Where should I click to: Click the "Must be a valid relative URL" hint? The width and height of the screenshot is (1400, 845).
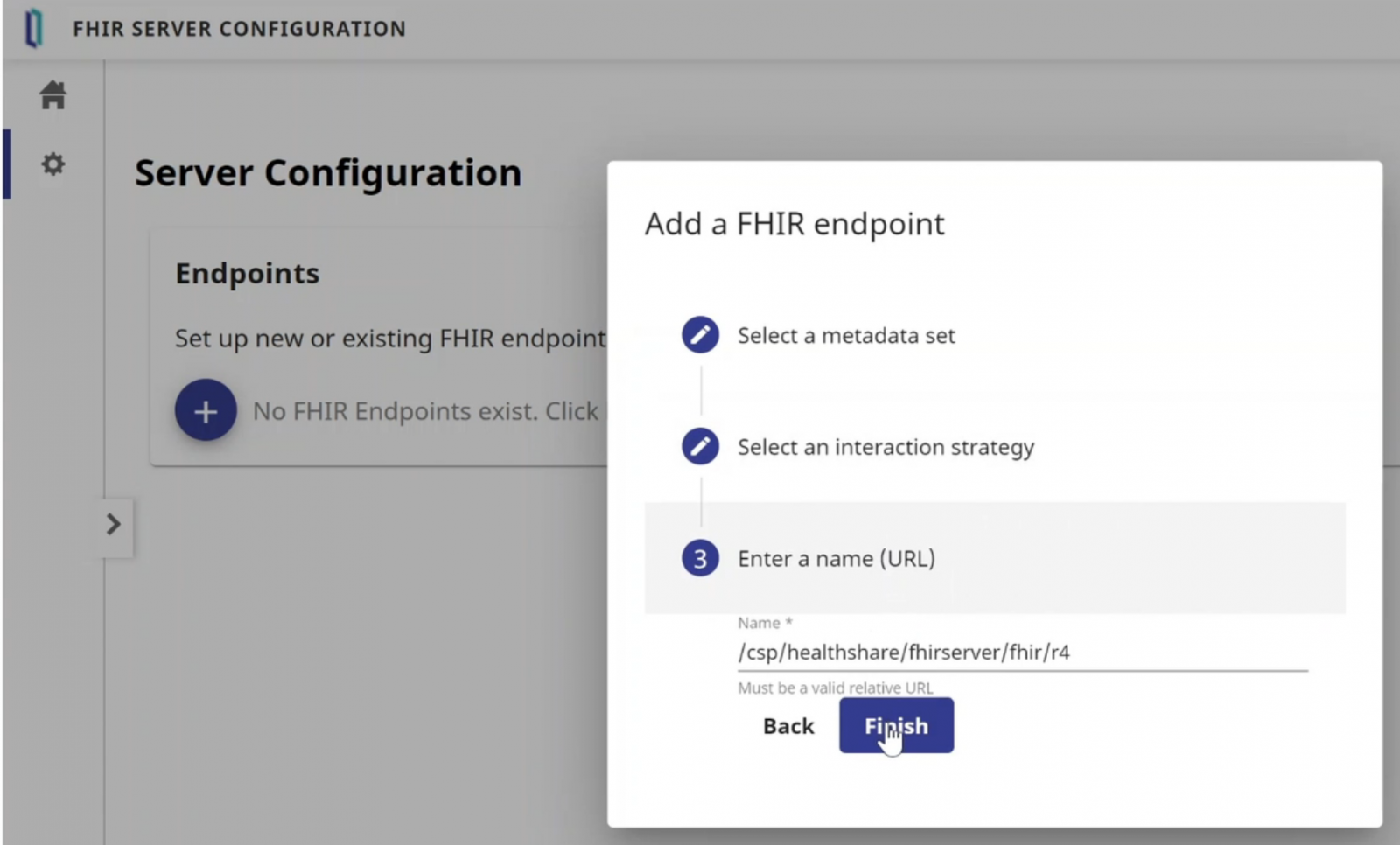(835, 688)
